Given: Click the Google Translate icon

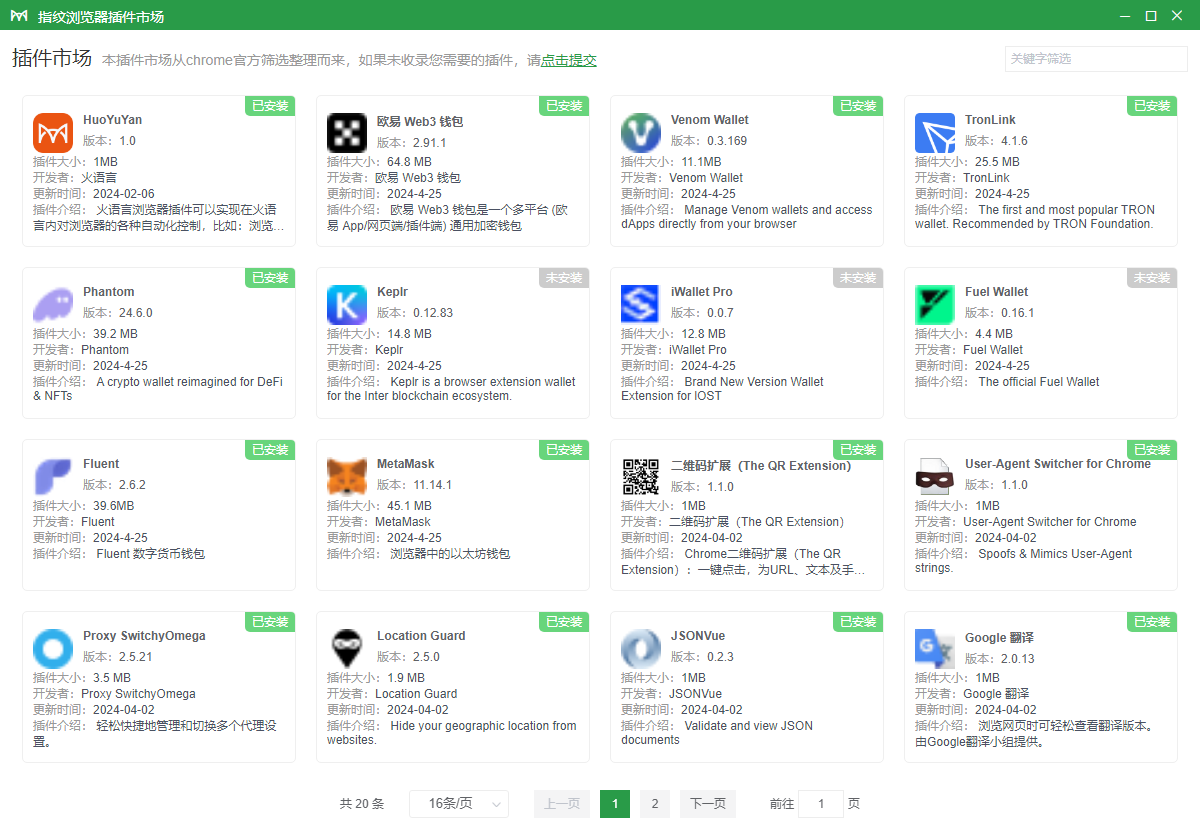Looking at the screenshot, I should pos(935,649).
